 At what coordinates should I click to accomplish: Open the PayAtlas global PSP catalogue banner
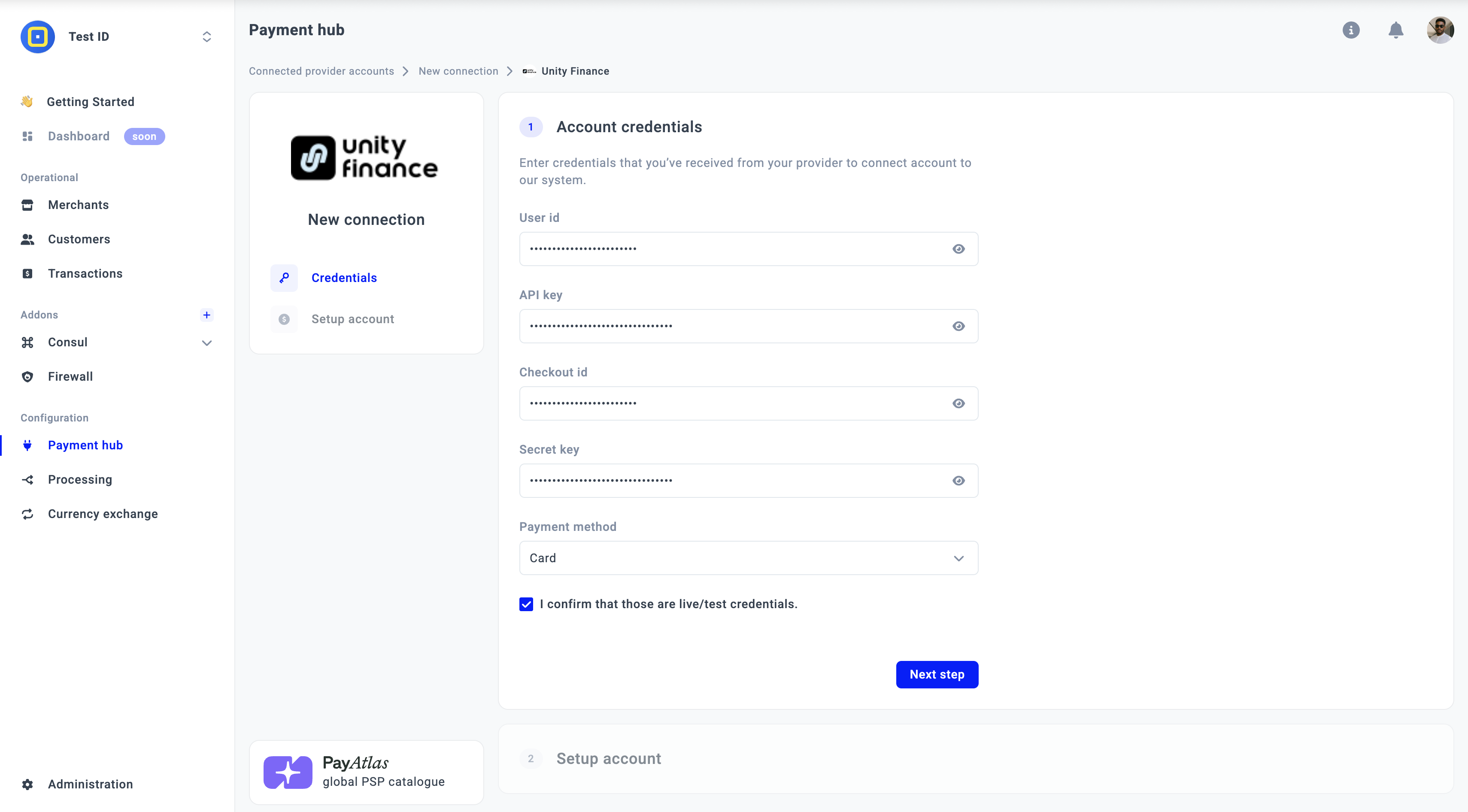pyautogui.click(x=366, y=772)
